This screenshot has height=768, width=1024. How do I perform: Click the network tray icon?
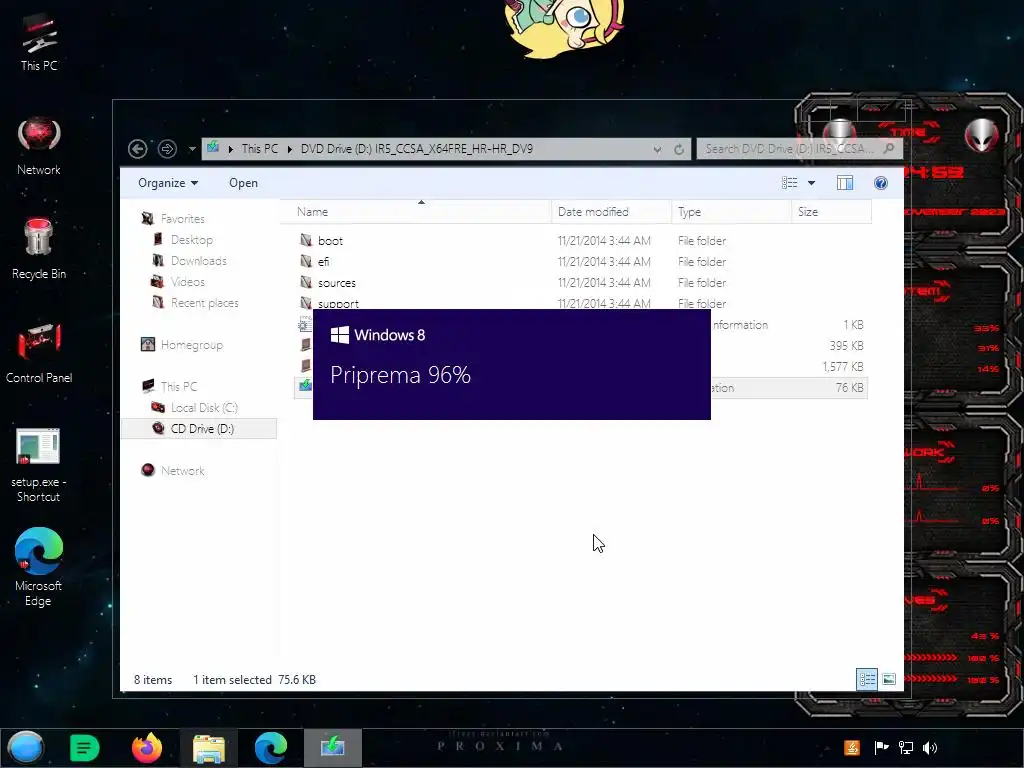point(906,748)
